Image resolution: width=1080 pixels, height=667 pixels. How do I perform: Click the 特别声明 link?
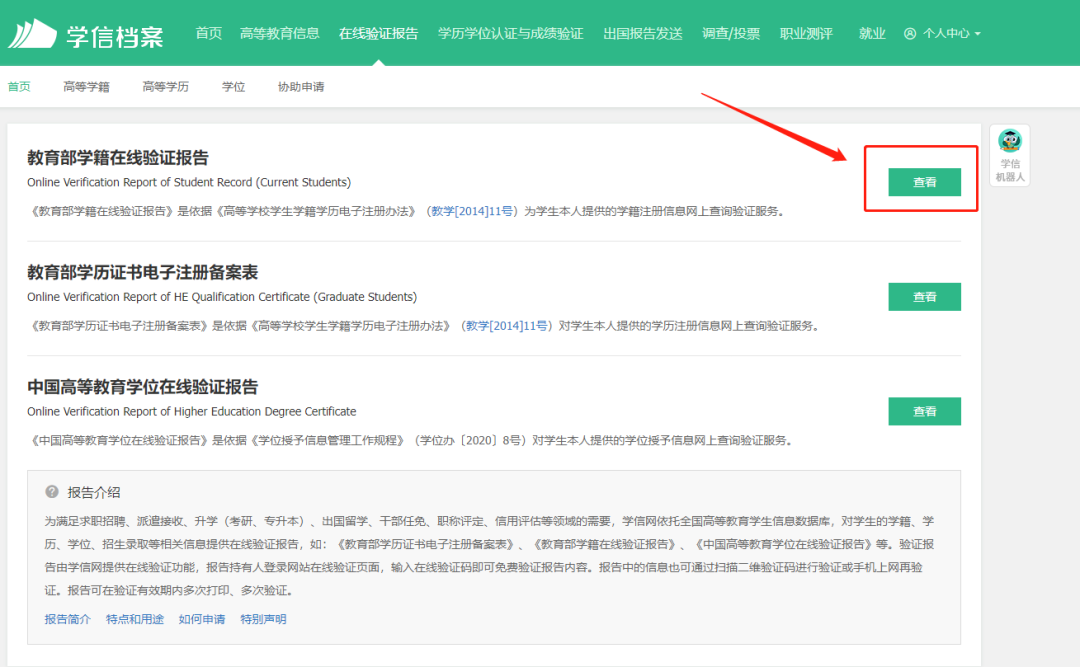click(263, 619)
